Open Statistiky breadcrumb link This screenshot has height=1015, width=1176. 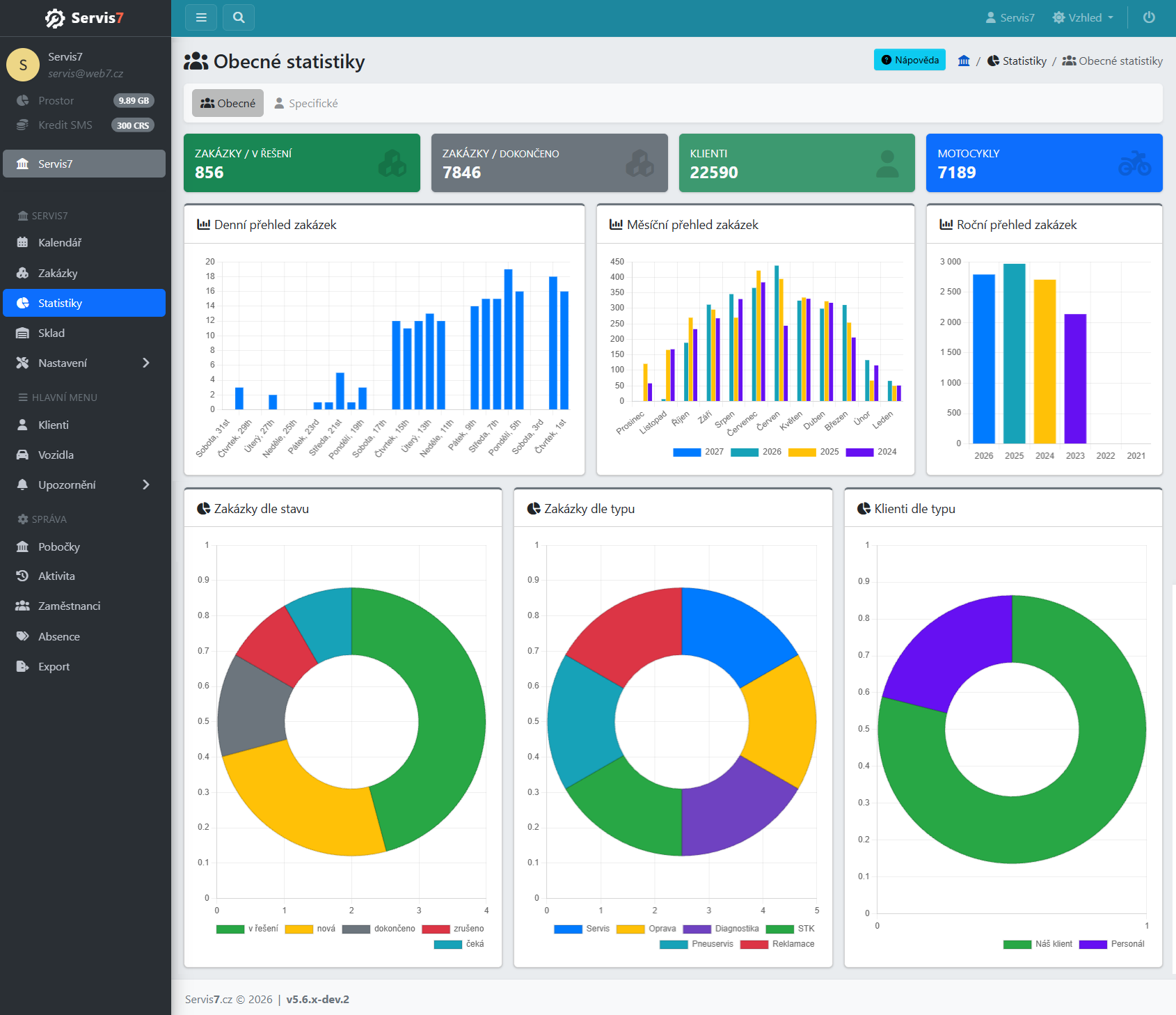click(x=1017, y=61)
